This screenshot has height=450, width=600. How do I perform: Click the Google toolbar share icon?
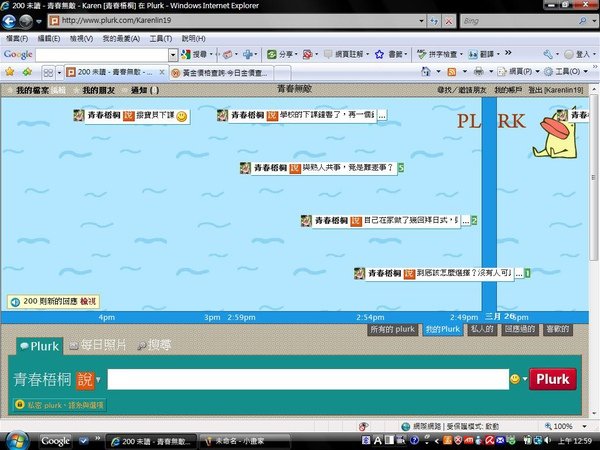tap(271, 54)
